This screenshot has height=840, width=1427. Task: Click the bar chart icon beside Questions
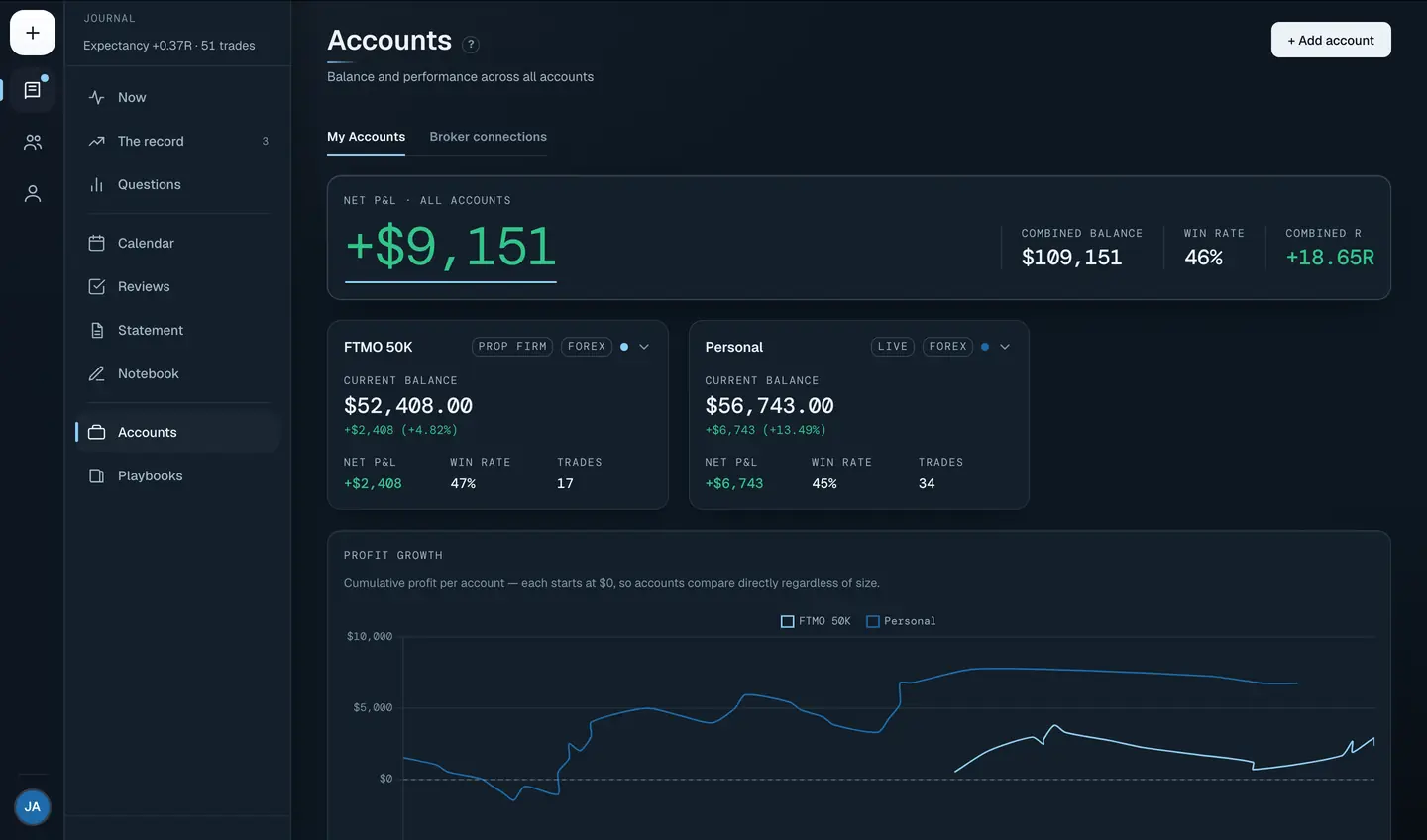pos(96,184)
